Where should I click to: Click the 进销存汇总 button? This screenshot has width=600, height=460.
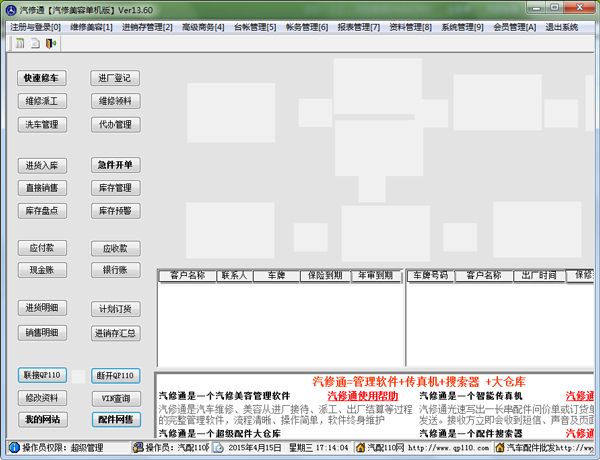[116, 333]
